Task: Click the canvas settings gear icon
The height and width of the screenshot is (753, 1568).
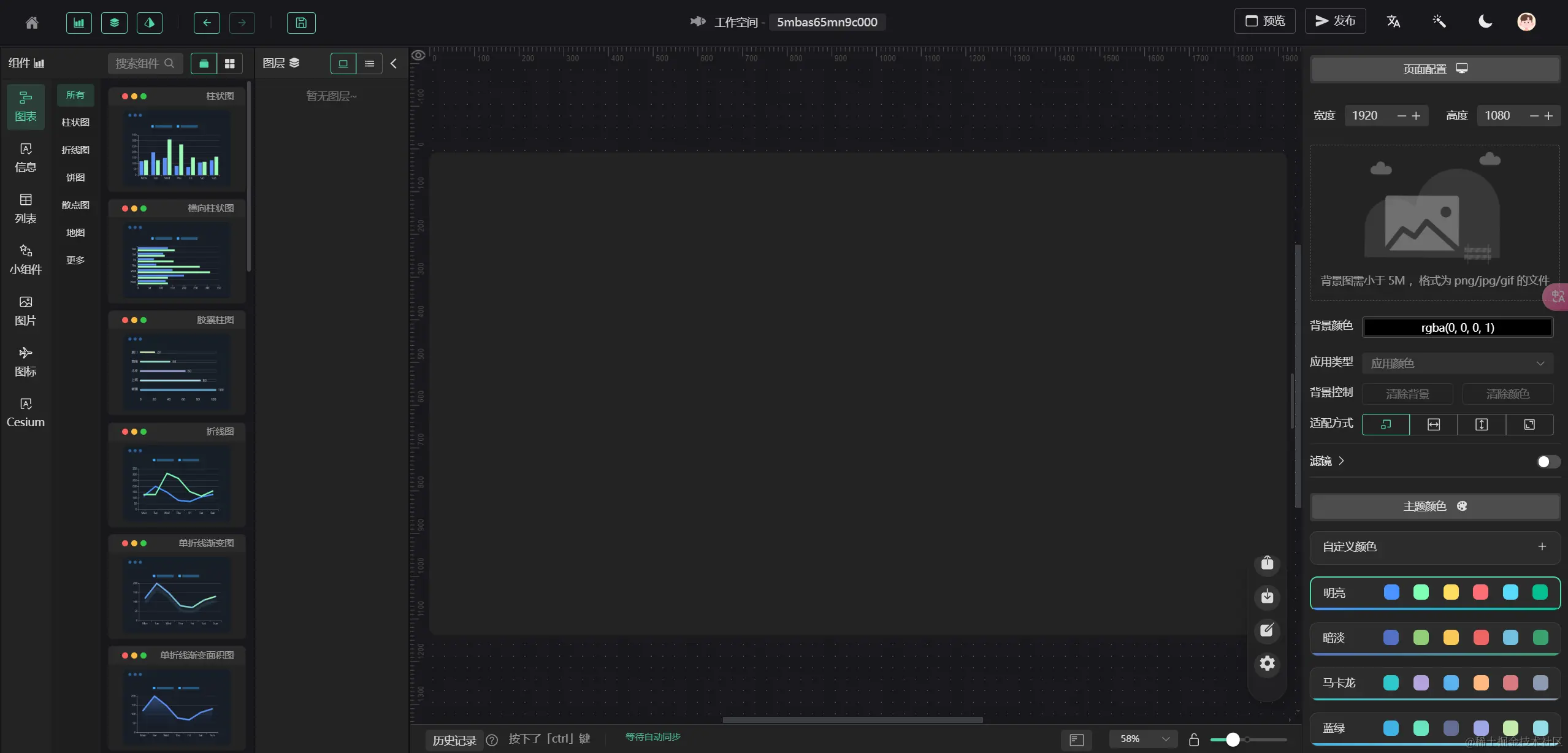Action: click(x=1267, y=663)
